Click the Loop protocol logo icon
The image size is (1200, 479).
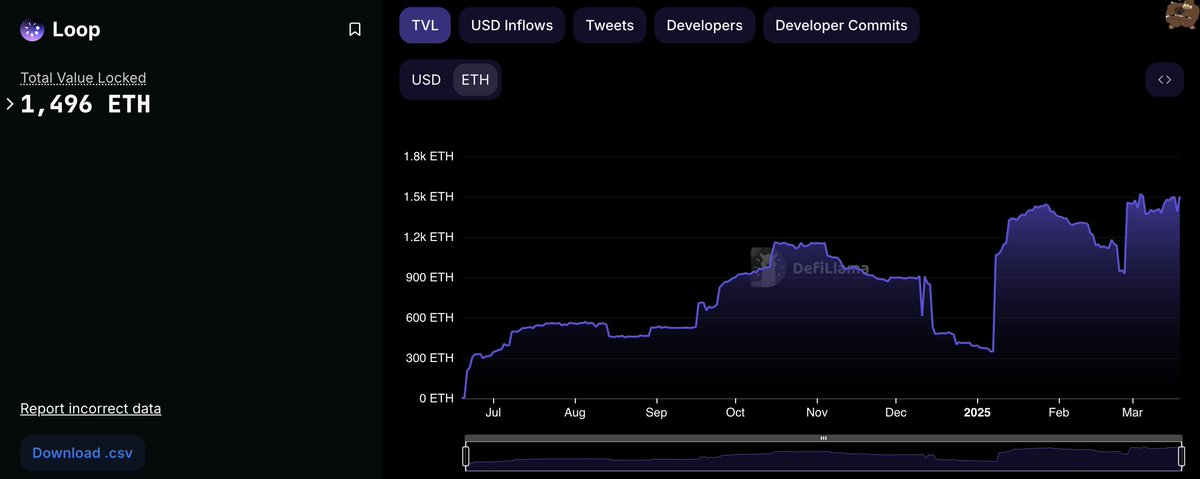[32, 30]
